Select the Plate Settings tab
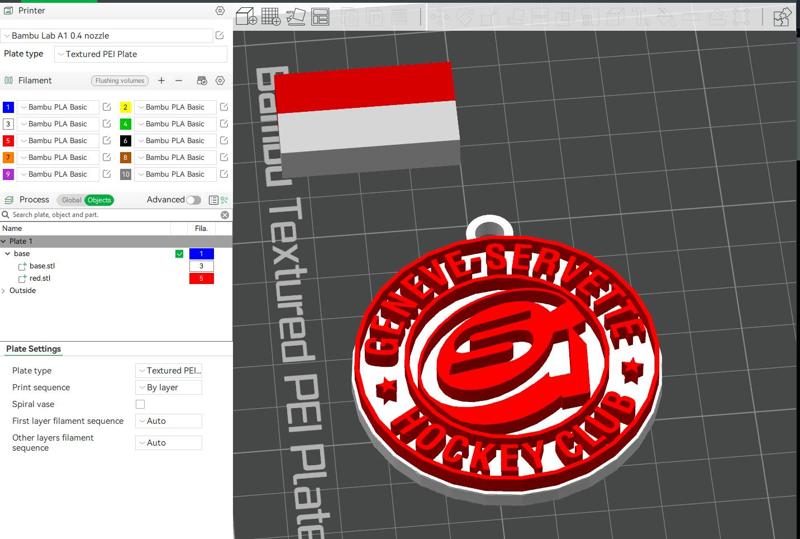Screen dimensions: 800x539 click(x=34, y=349)
